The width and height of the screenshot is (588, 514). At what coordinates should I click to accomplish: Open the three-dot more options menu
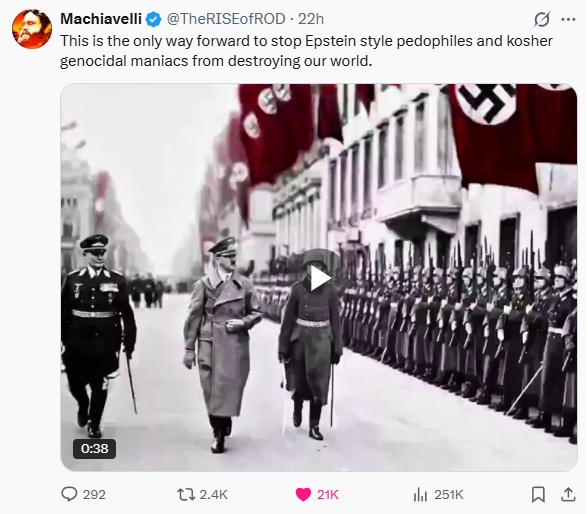point(568,19)
